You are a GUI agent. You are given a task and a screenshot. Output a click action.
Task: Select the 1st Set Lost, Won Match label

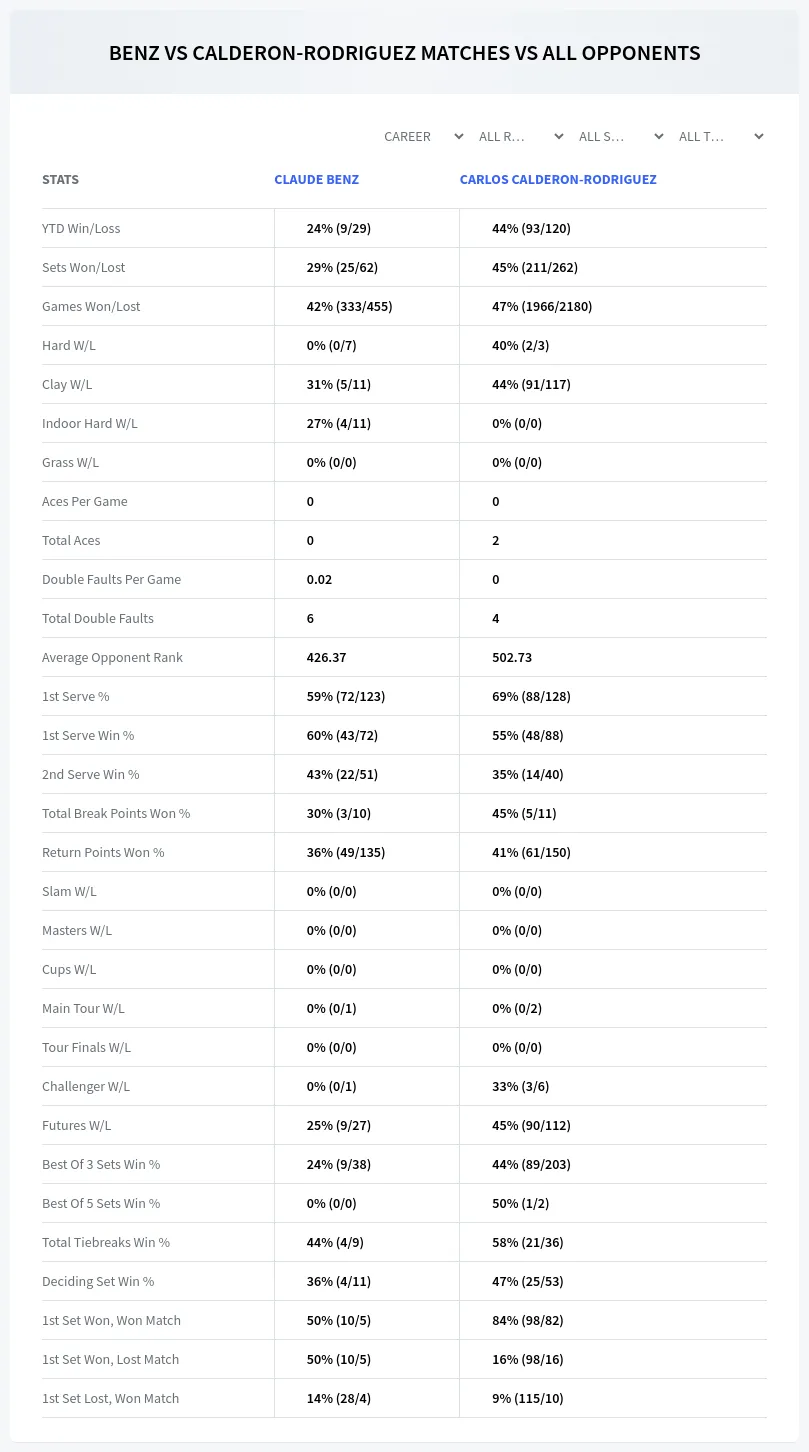point(110,1398)
